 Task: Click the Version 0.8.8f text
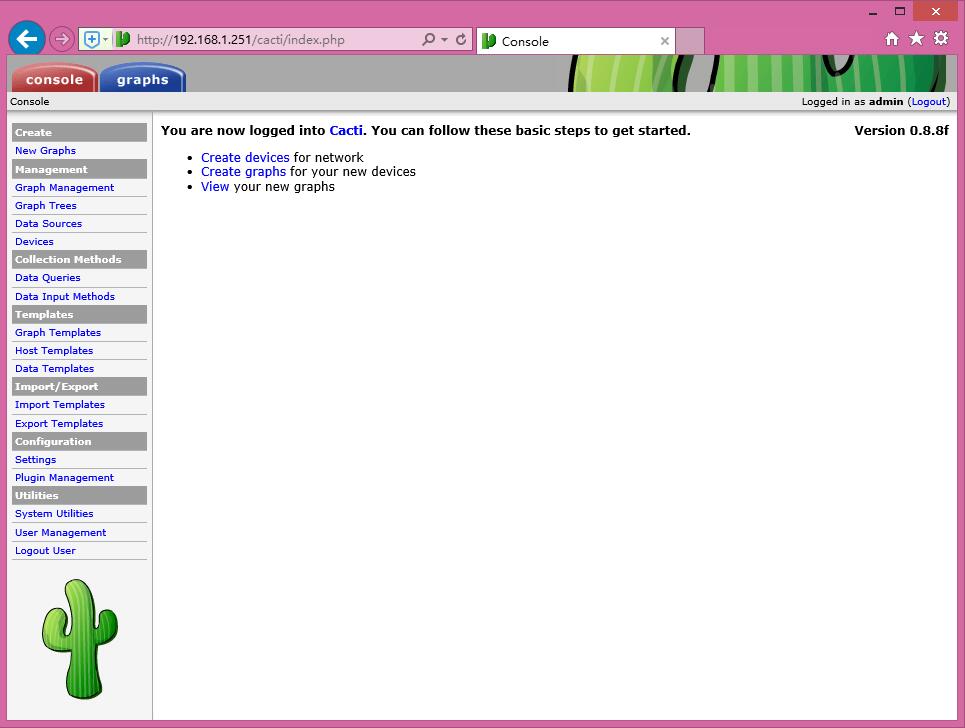point(901,130)
